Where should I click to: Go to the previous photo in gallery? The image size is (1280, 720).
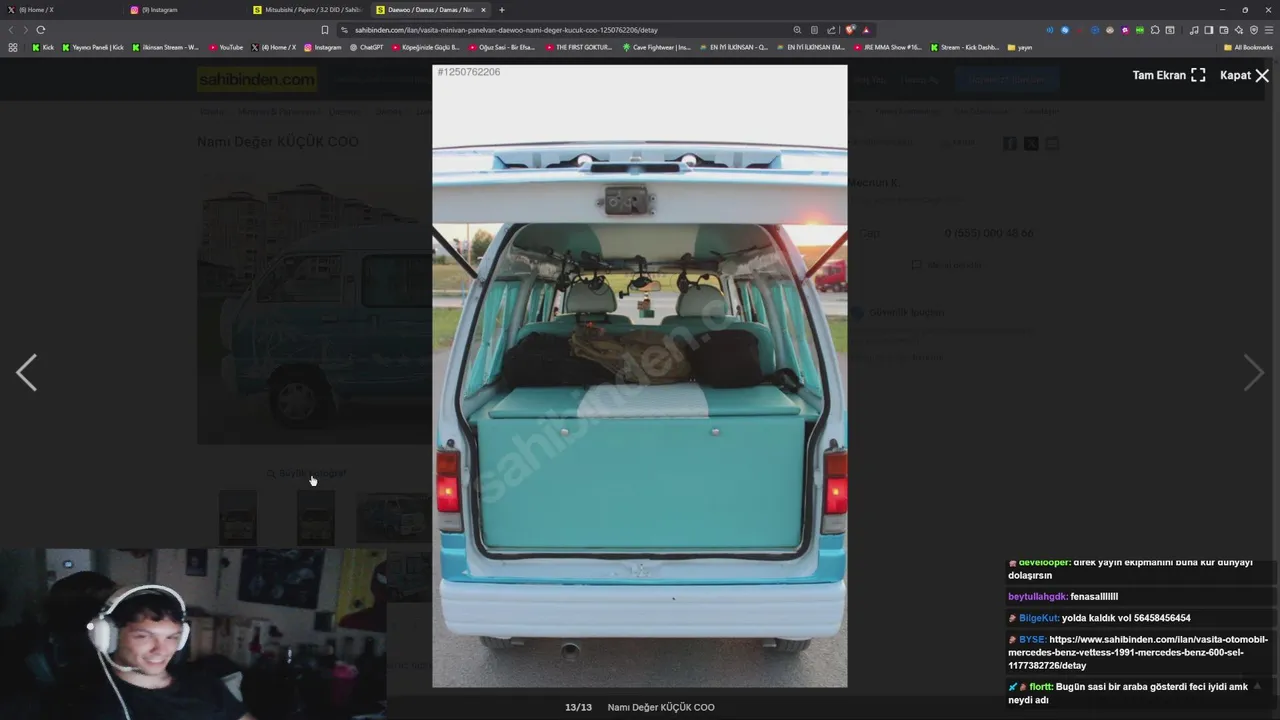click(27, 372)
